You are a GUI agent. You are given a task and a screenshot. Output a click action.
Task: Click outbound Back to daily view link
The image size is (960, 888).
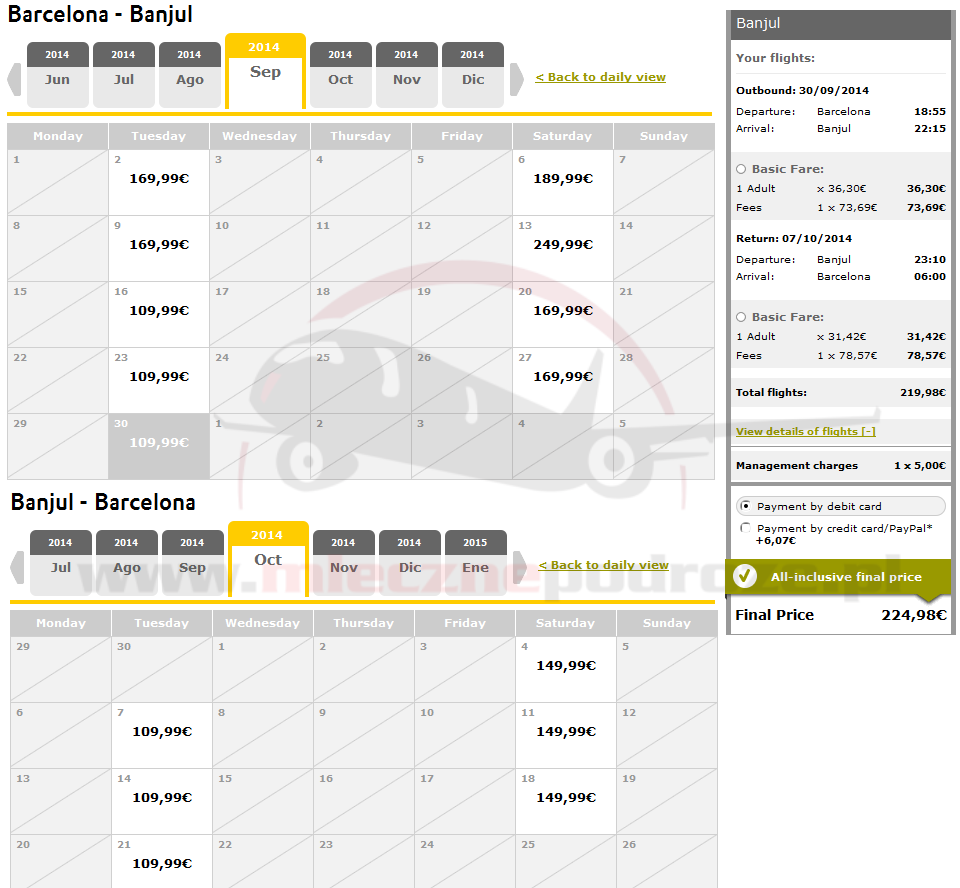coord(600,77)
